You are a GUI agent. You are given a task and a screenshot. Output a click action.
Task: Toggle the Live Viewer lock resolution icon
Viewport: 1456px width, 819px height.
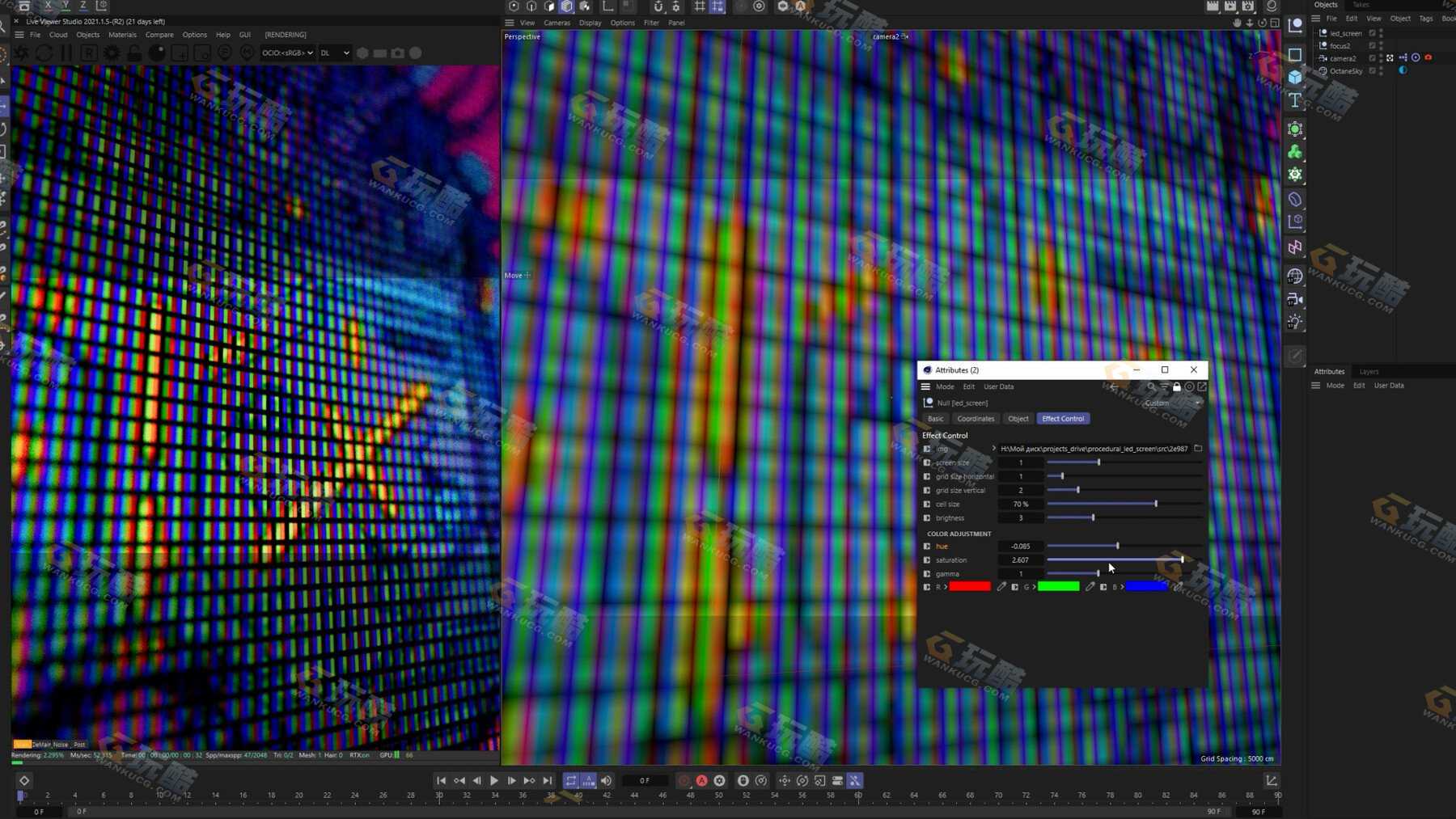click(134, 53)
